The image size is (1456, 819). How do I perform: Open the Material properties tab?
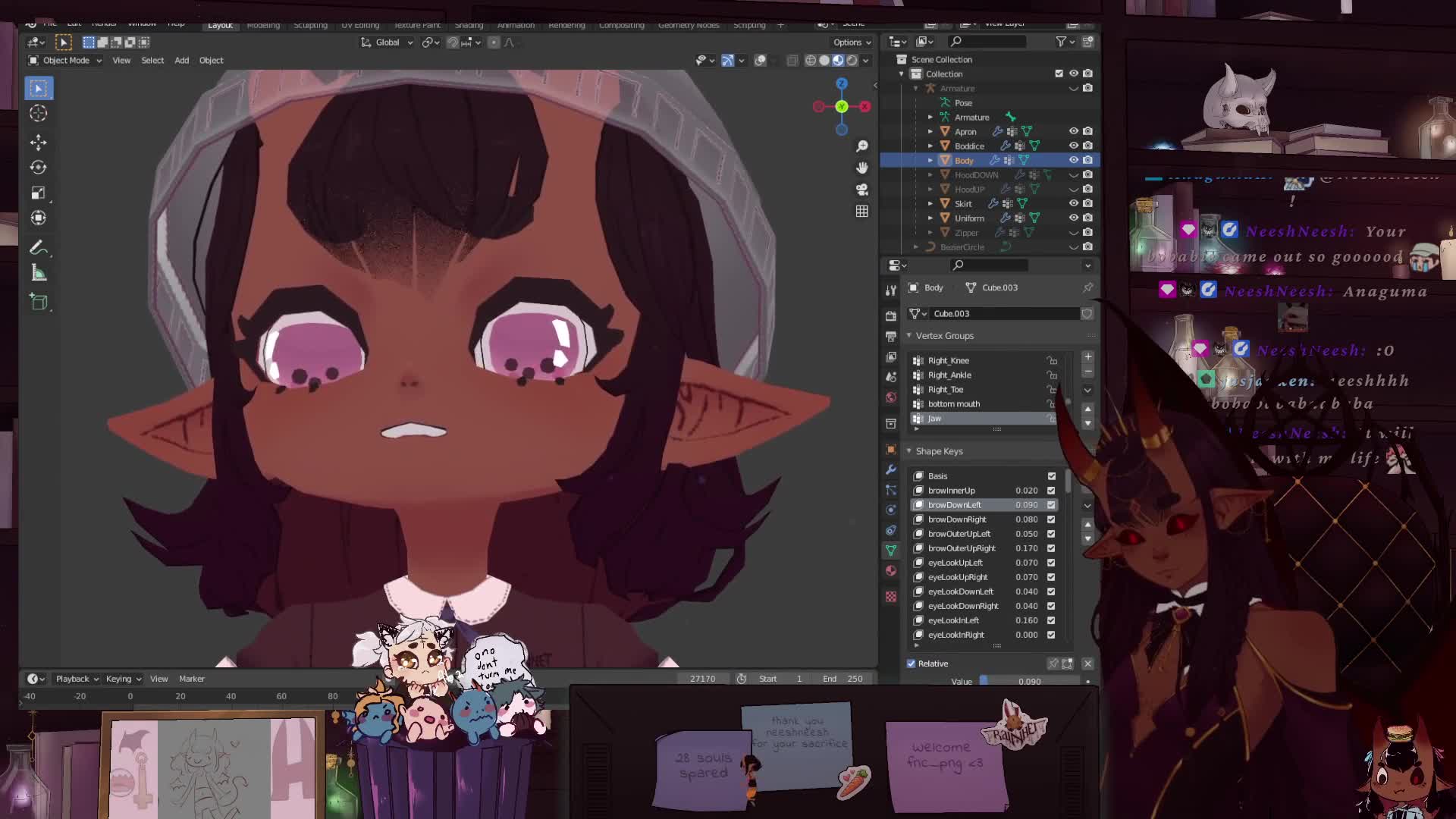click(x=891, y=571)
